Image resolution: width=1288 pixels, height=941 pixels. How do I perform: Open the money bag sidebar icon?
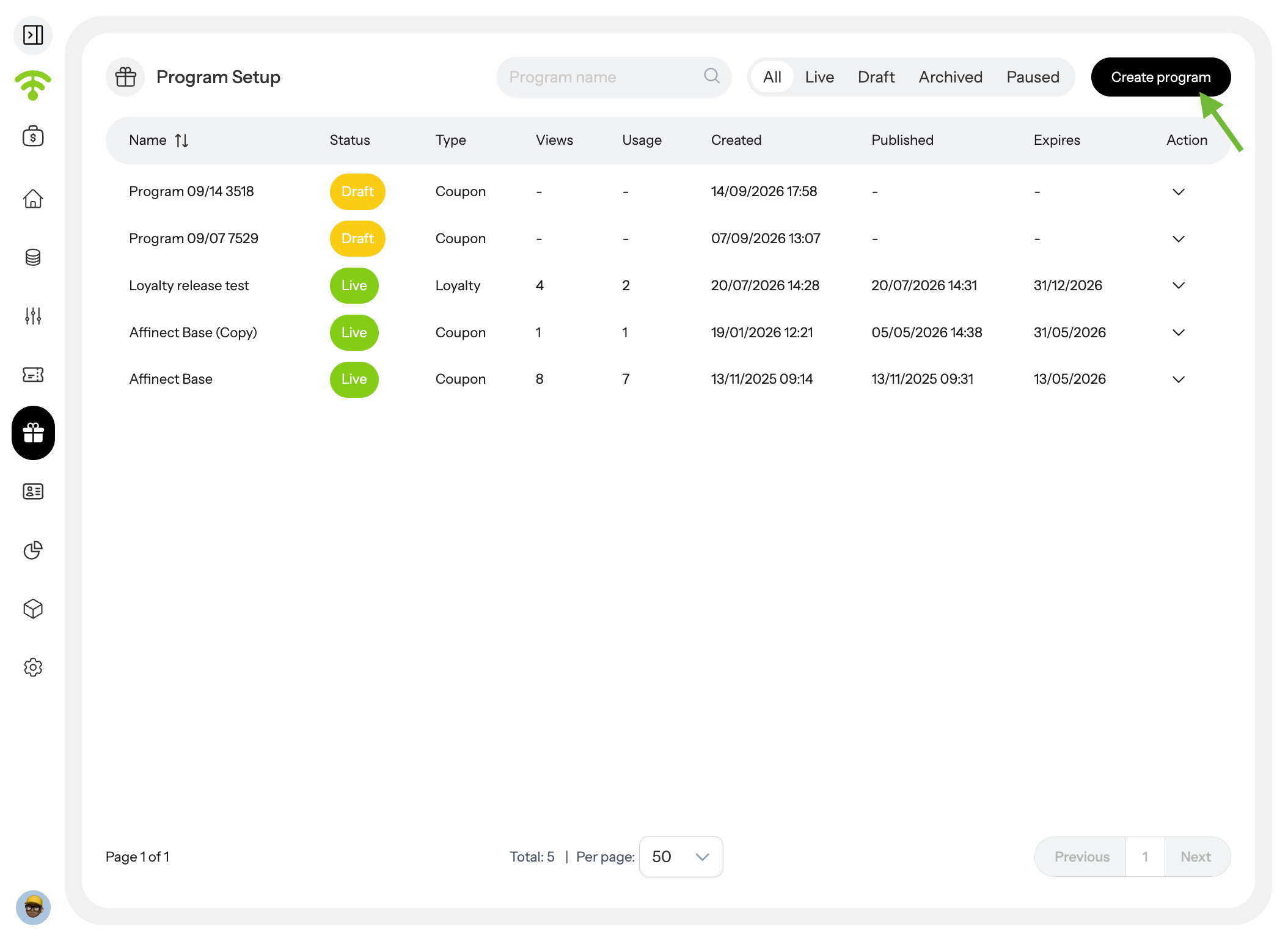coord(33,136)
